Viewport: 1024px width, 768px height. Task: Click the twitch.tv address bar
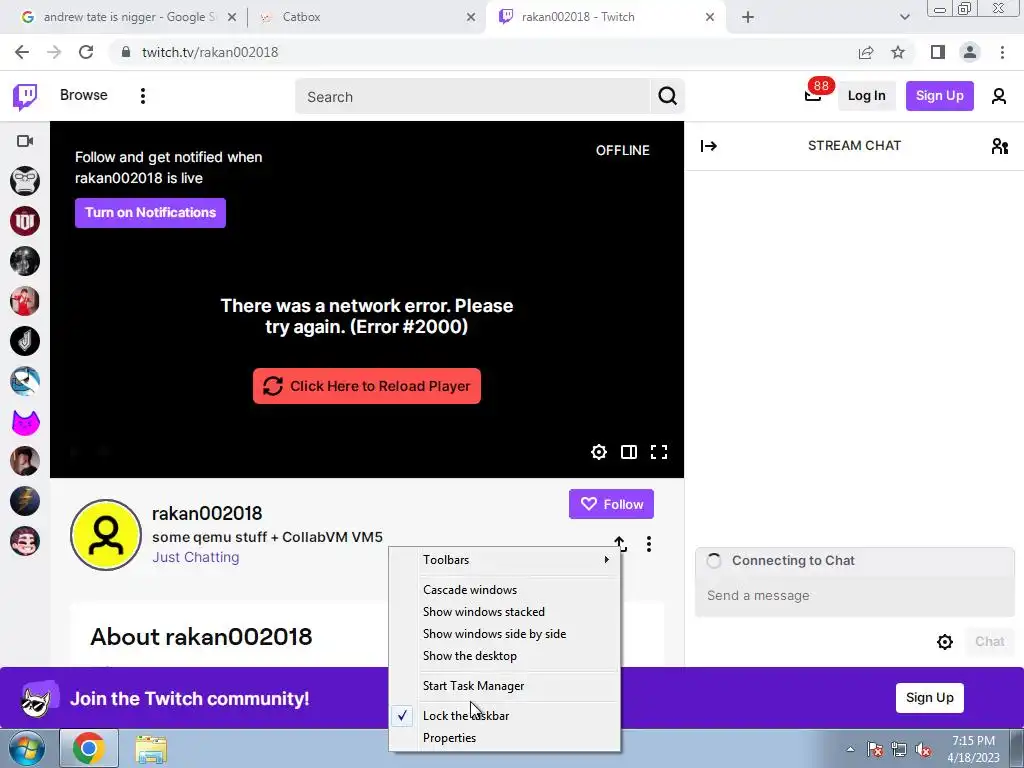483,52
